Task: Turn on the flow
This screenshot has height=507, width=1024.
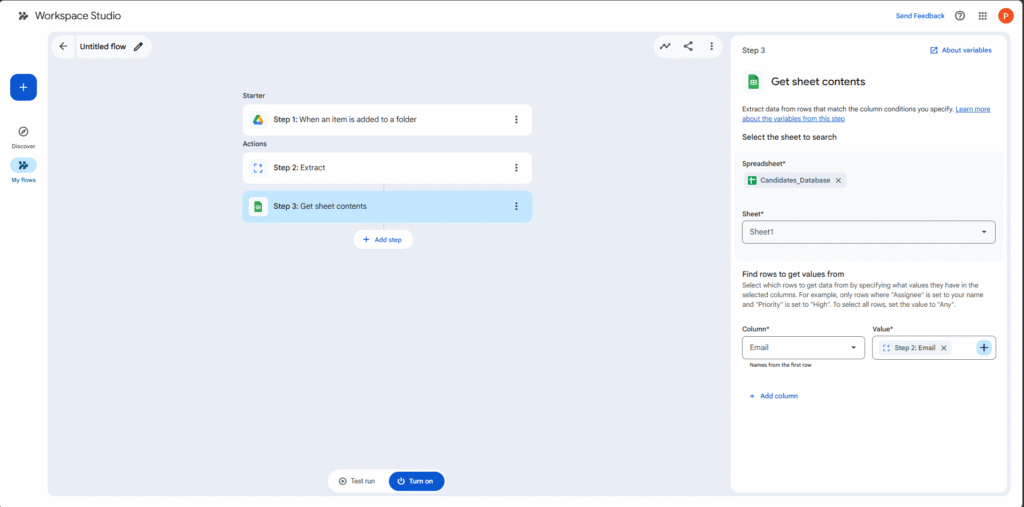Action: pos(416,481)
